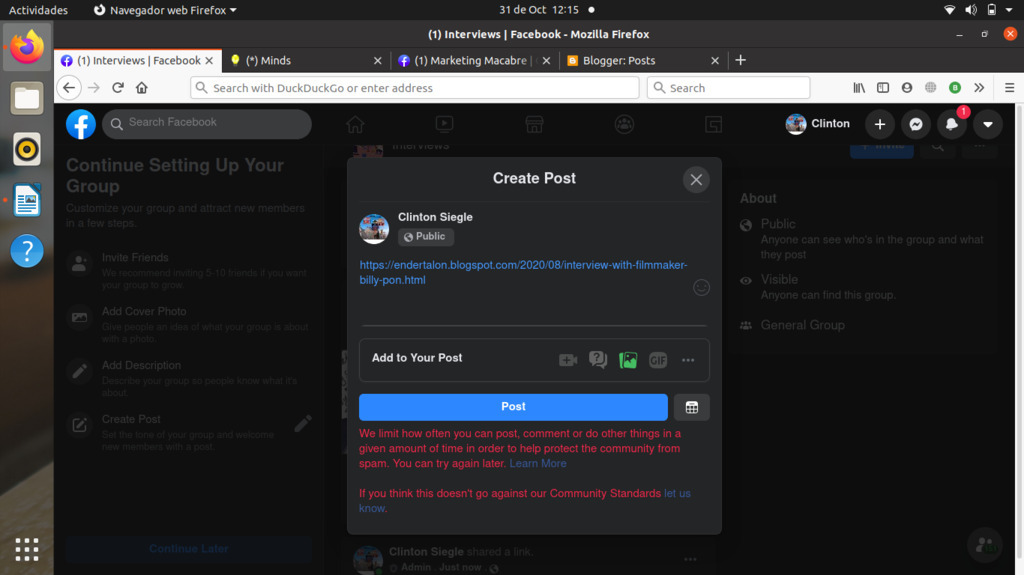Viewport: 1024px width, 575px height.
Task: Open Rhythmbox from the Ubuntu dock
Action: tap(27, 149)
